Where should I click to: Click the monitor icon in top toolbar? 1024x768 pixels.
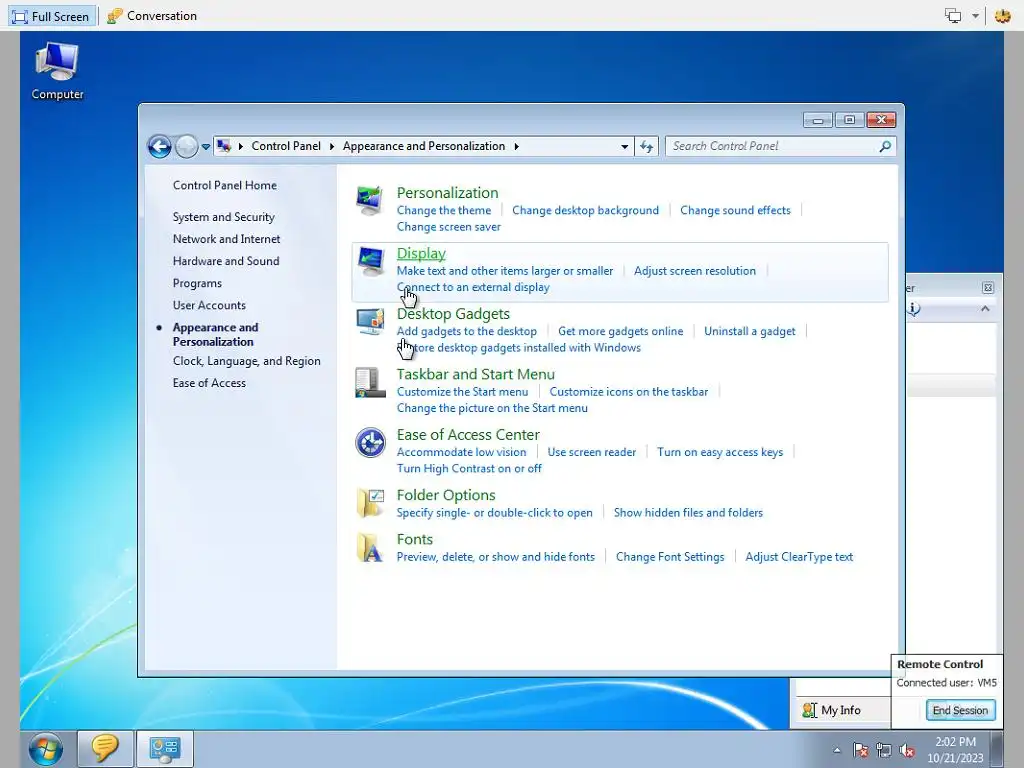coord(953,16)
